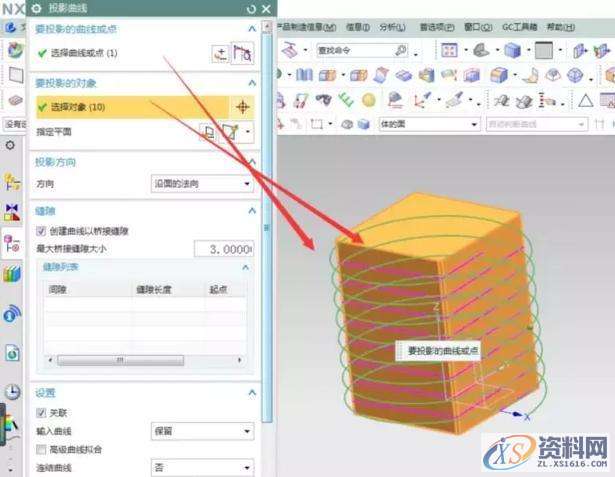Image resolution: width=615 pixels, height=477 pixels.
Task: Click the shaded cube rendering style icon
Action: tap(512, 50)
